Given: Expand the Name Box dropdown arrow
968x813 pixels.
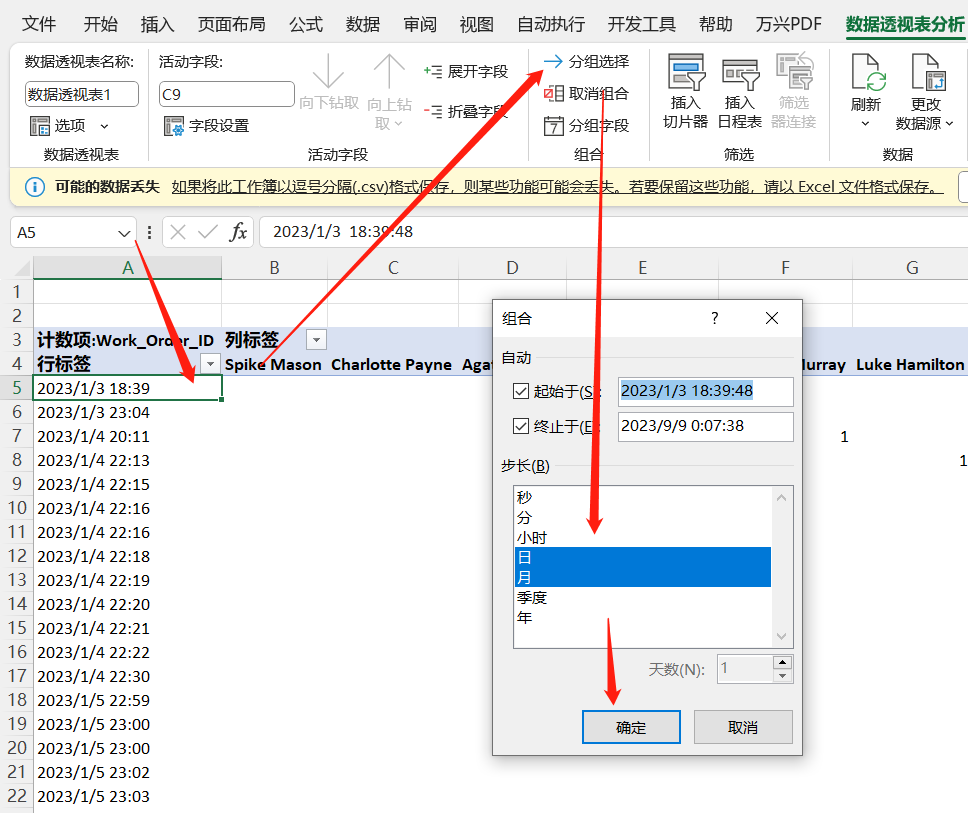Looking at the screenshot, I should pyautogui.click(x=124, y=233).
